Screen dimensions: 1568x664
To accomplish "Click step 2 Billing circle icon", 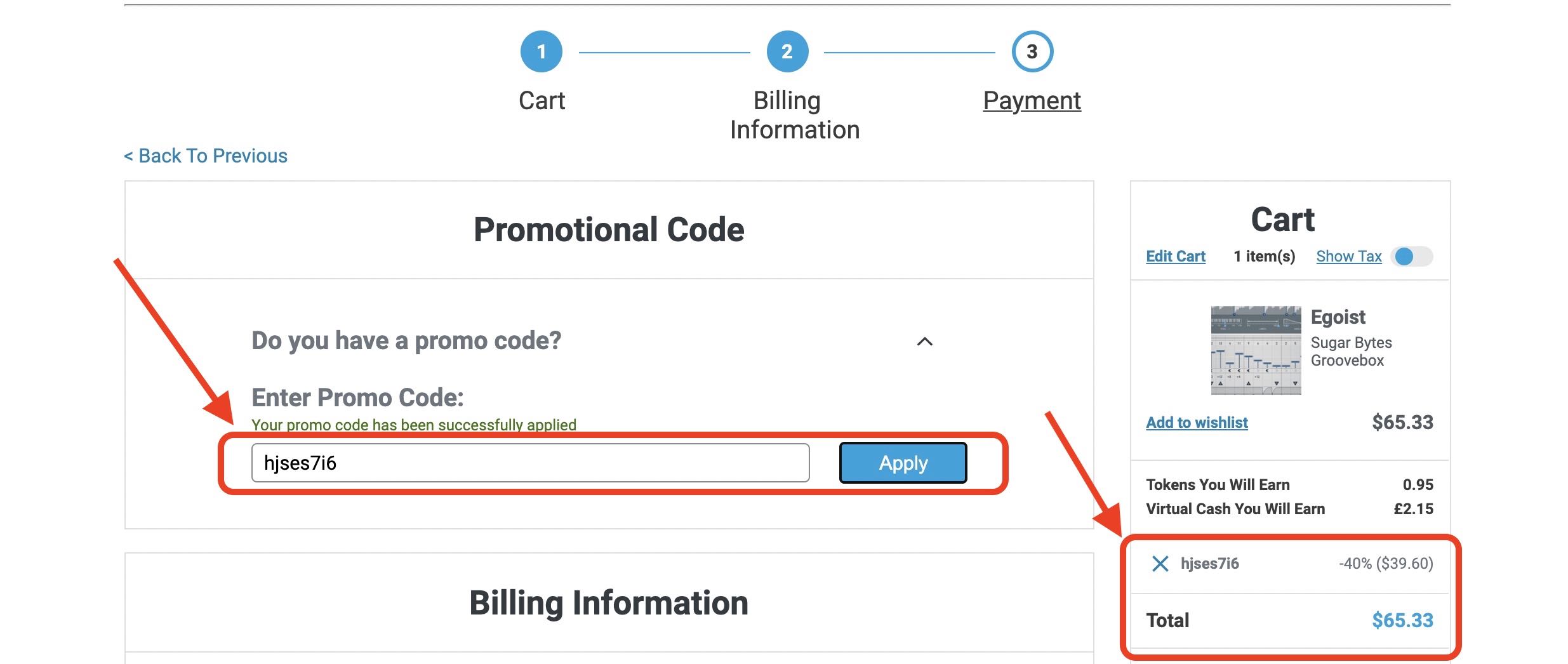I will (x=787, y=51).
